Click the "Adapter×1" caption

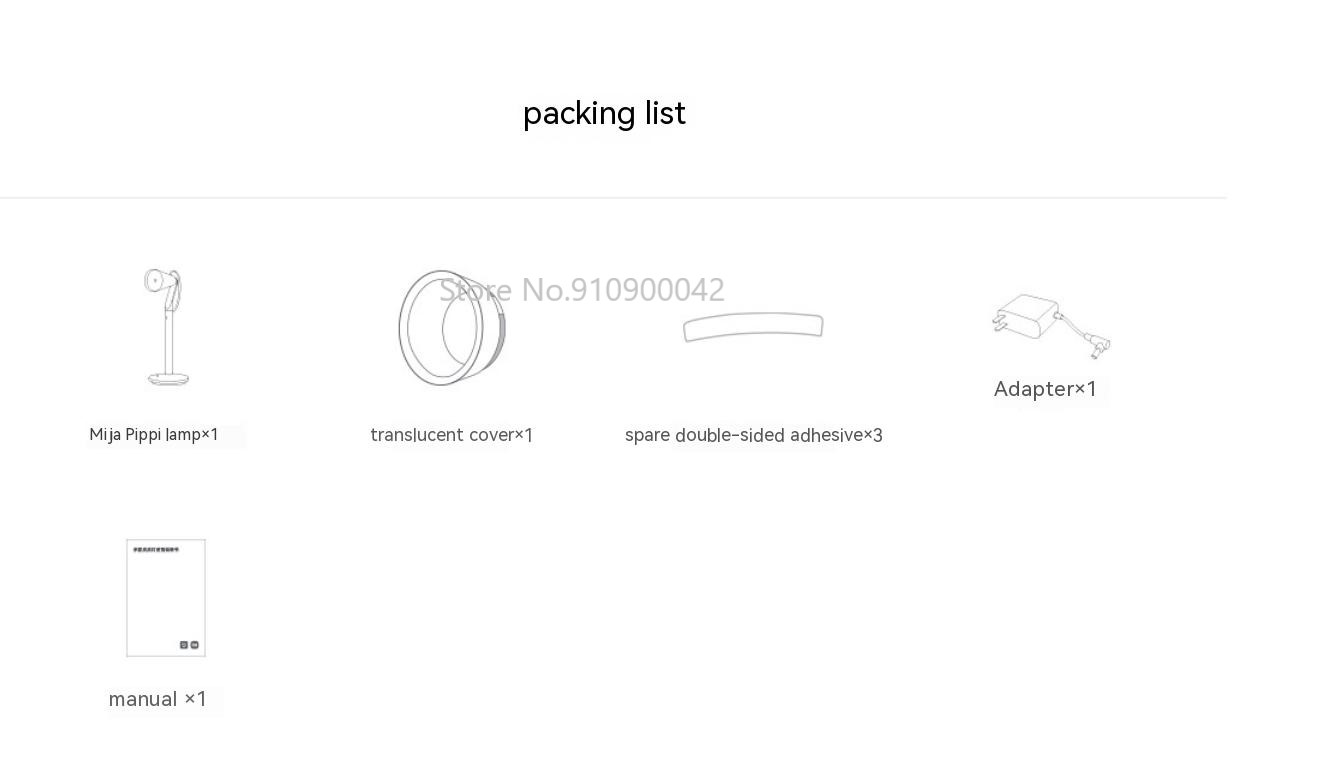coord(1045,389)
